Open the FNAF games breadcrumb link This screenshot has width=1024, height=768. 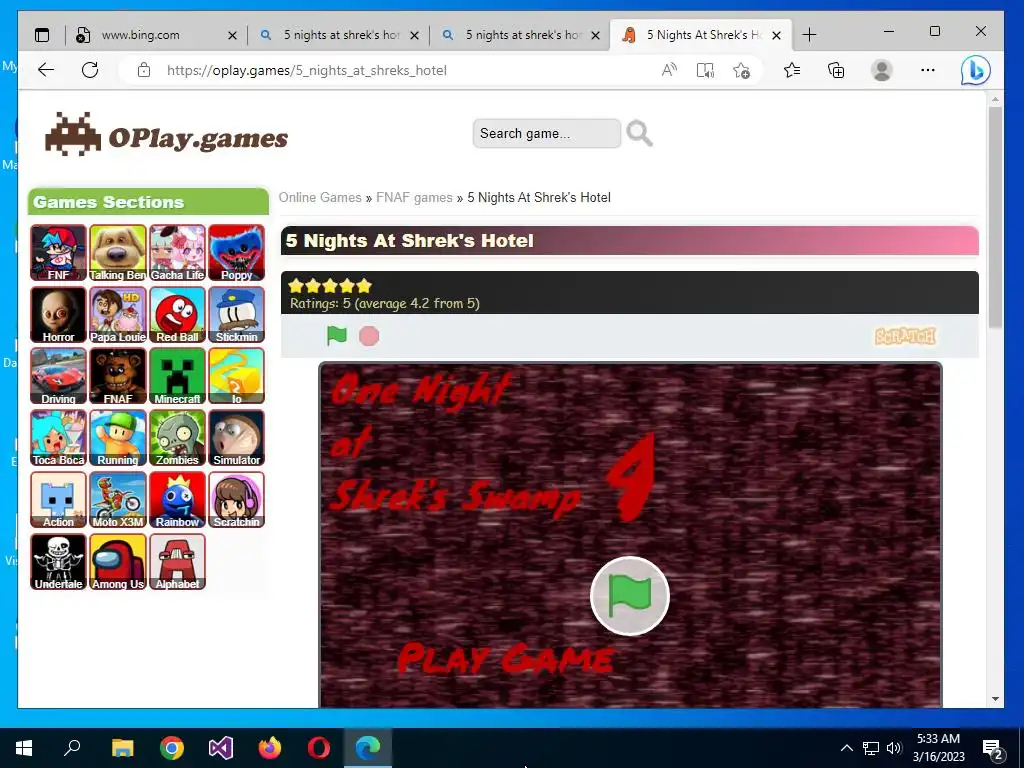coord(414,197)
